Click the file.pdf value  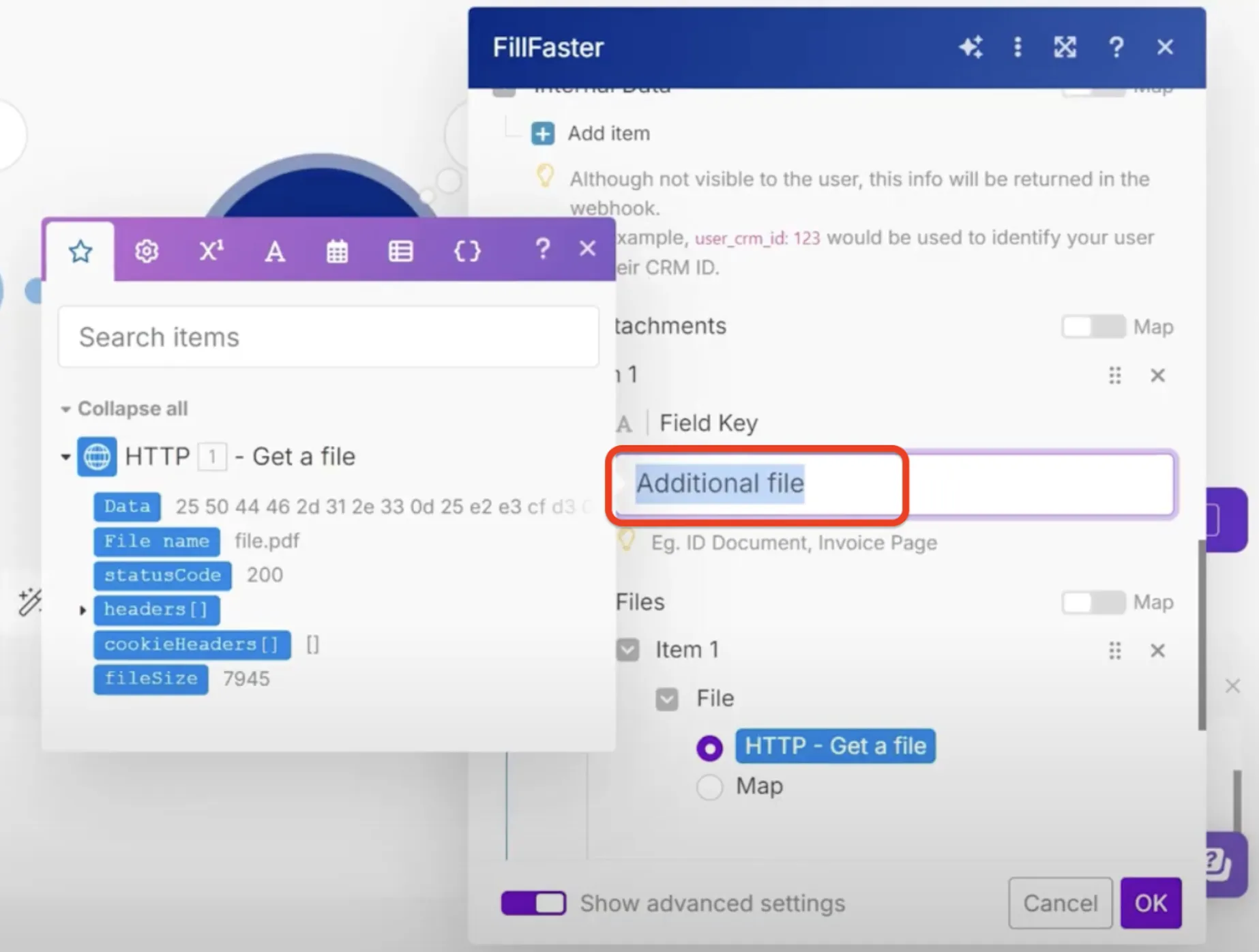(267, 541)
